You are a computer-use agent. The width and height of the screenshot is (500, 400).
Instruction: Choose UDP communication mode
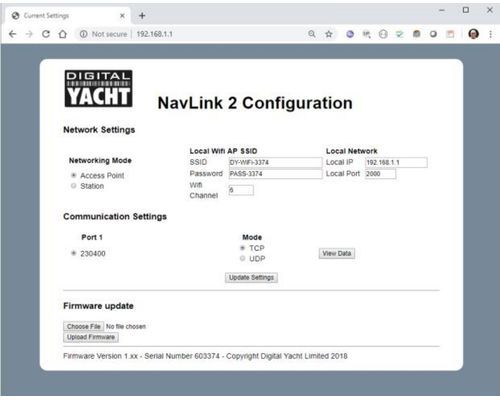[243, 258]
